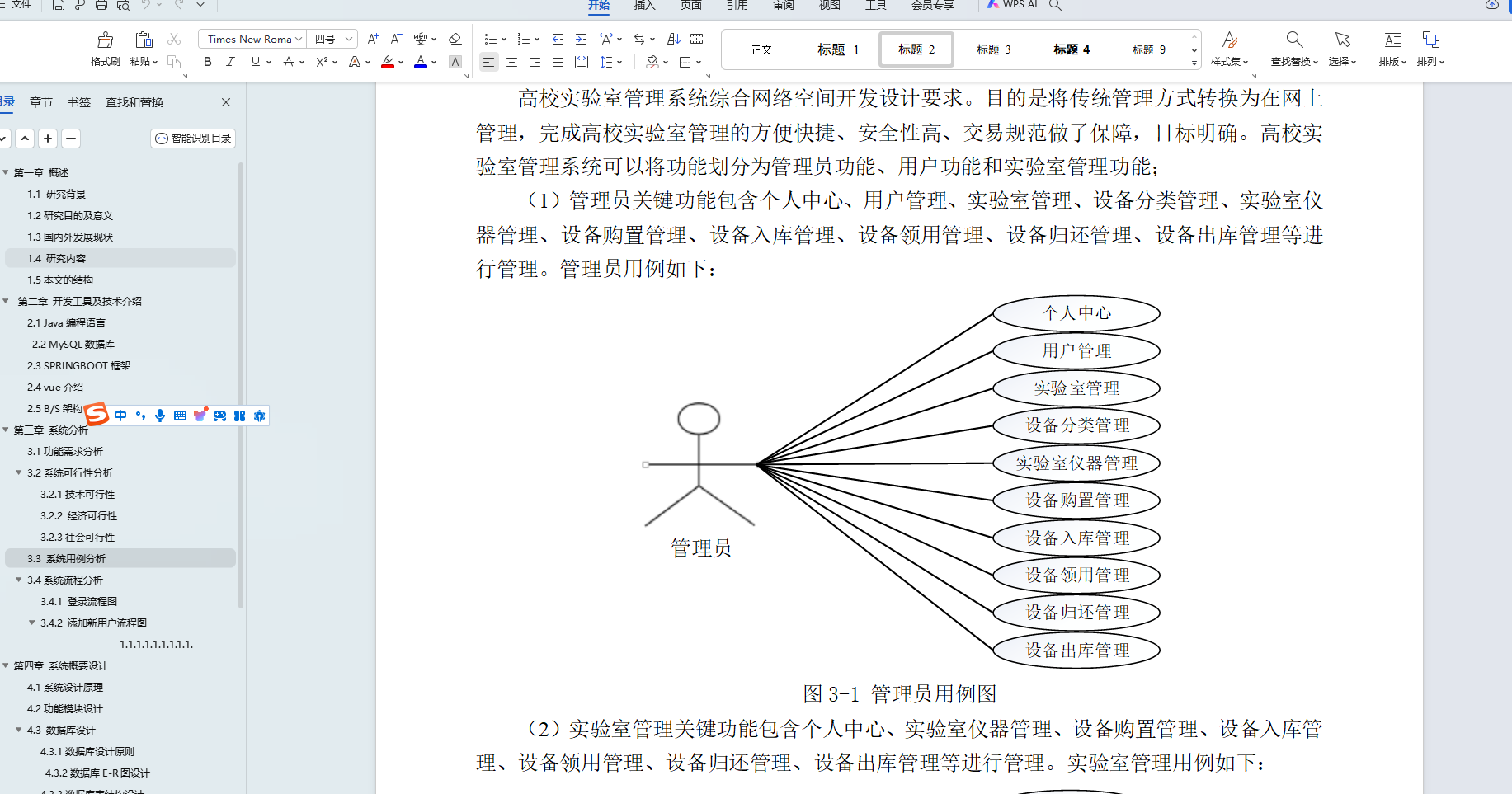Go to 2.2 MySQL 数据库 in outline
Viewport: 1512px width, 794px height.
[73, 344]
